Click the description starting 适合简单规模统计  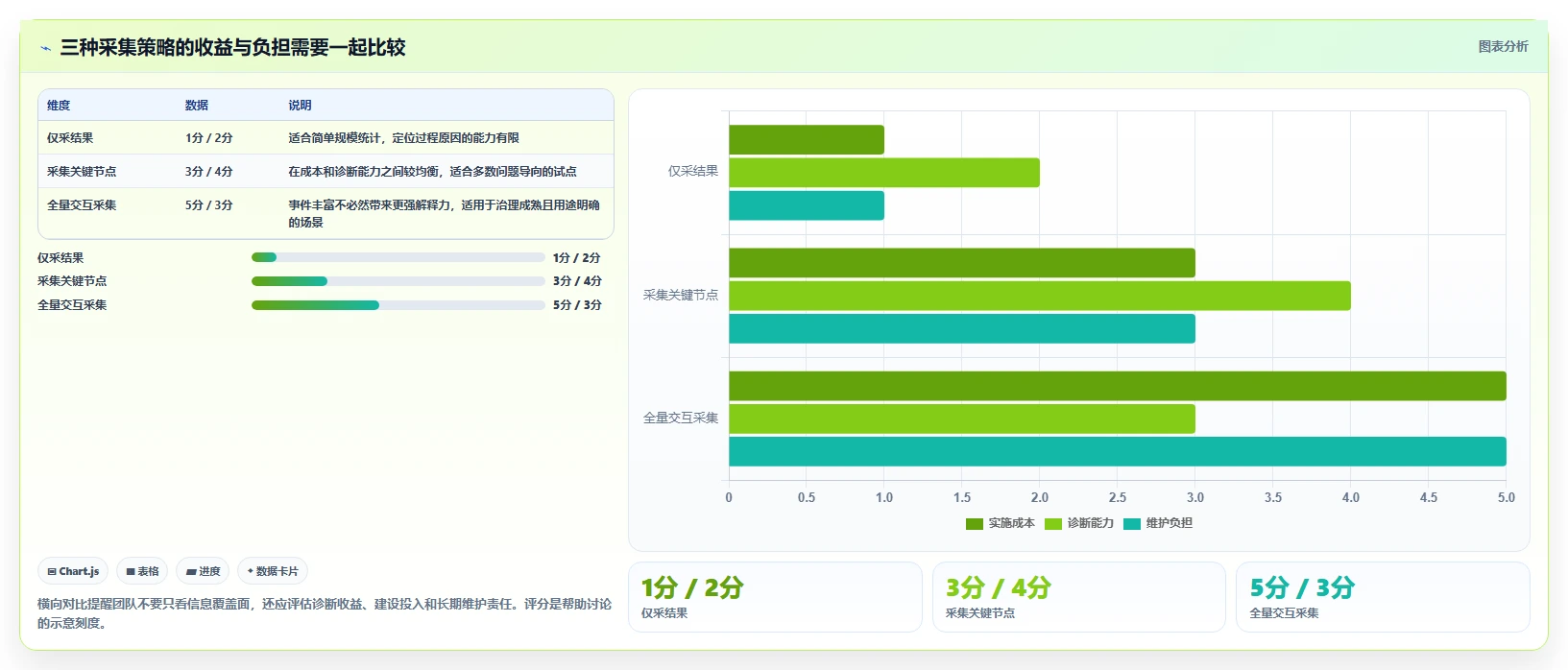click(x=403, y=138)
